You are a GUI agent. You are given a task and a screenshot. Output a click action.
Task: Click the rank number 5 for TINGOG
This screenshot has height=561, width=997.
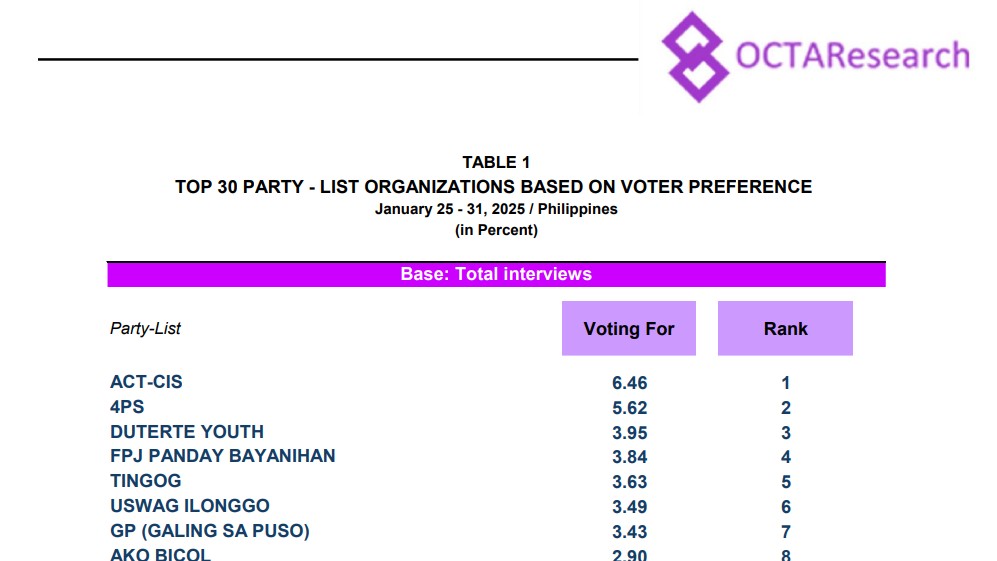click(x=786, y=482)
